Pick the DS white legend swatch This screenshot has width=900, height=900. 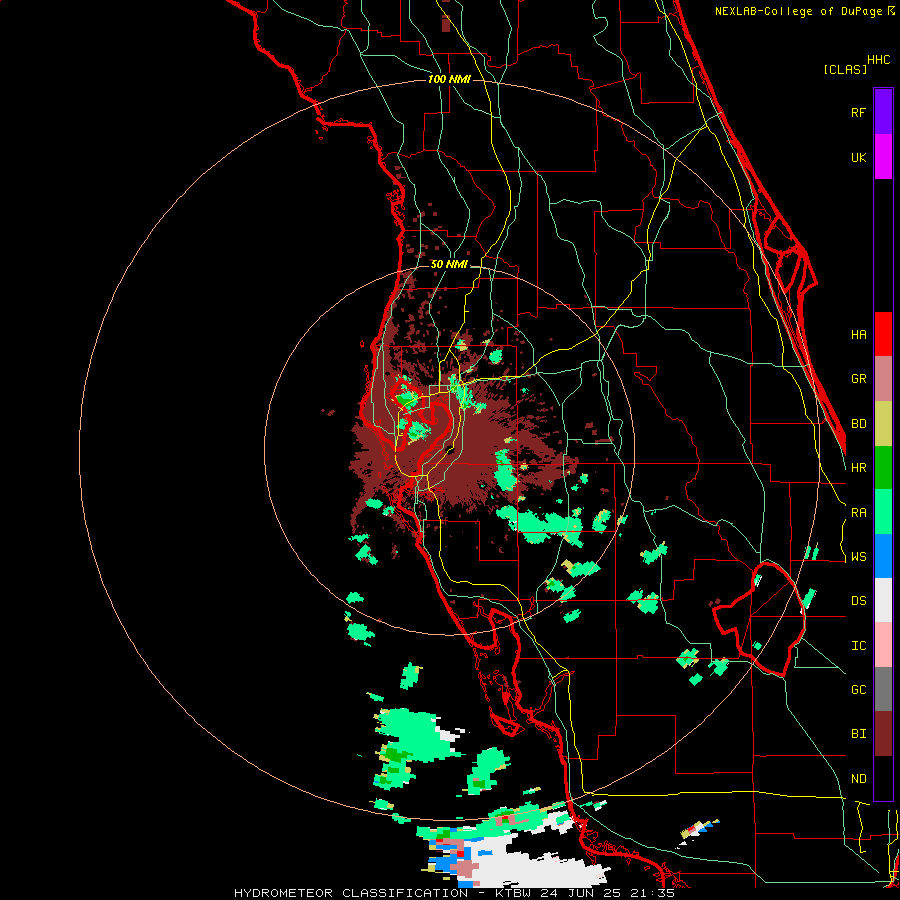883,600
